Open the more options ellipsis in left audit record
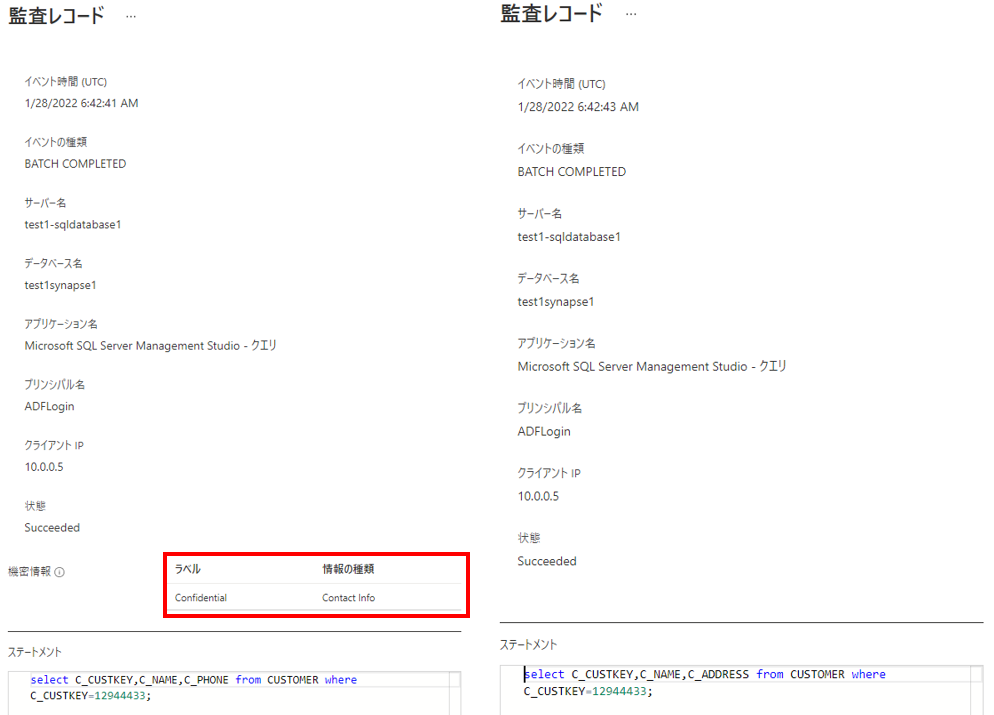This screenshot has height=715, width=994. [131, 16]
